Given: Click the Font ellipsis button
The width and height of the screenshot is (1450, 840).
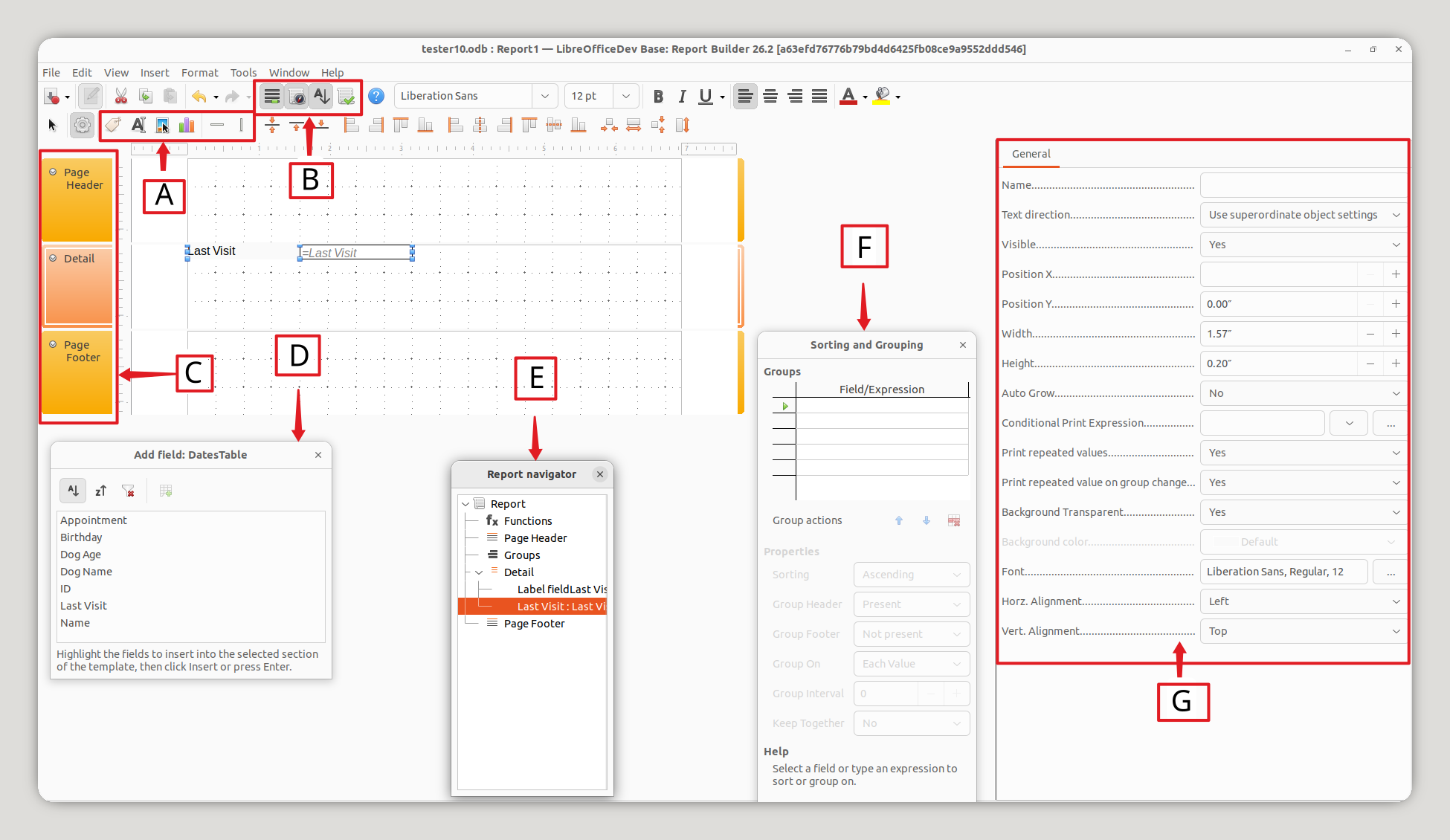Looking at the screenshot, I should pos(1390,572).
